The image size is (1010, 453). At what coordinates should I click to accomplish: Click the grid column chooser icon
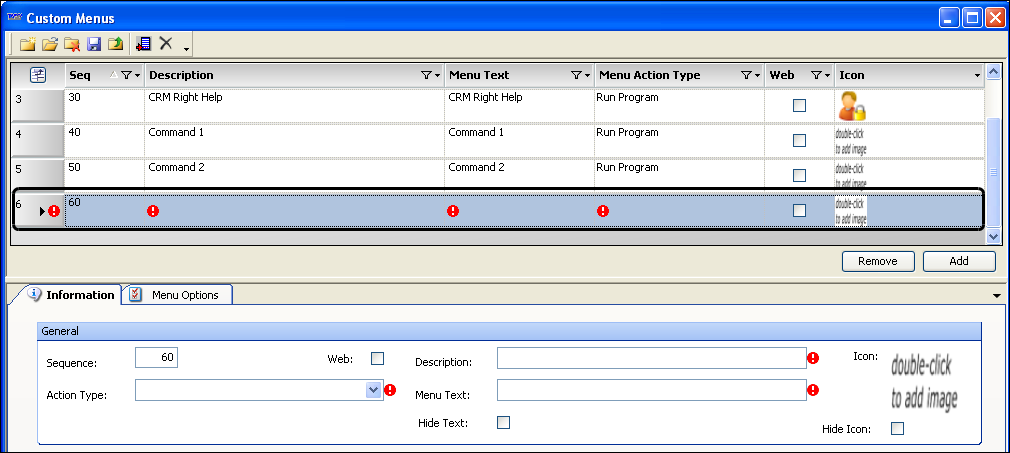[38, 75]
